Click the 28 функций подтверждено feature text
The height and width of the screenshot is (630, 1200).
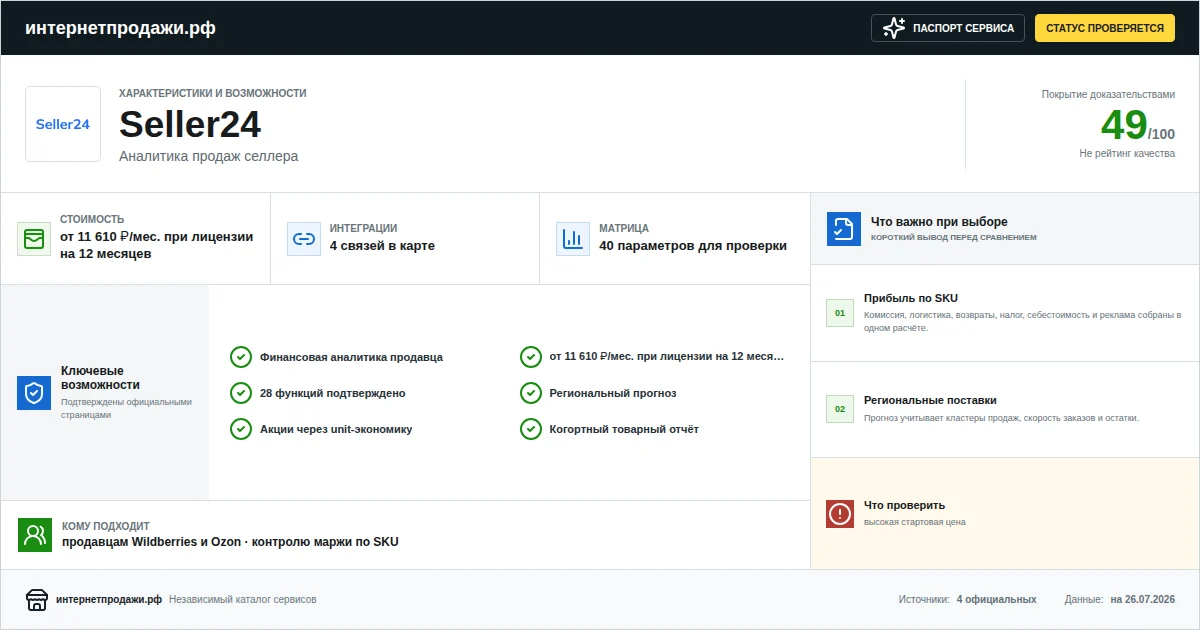pos(333,393)
